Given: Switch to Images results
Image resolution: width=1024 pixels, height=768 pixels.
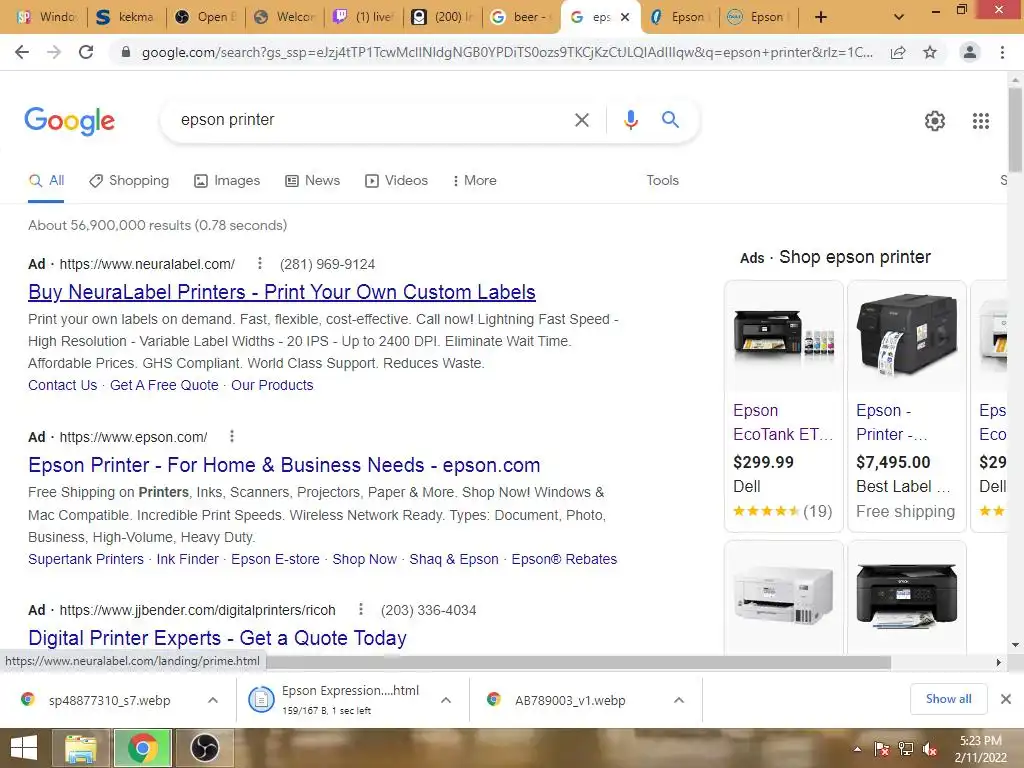Looking at the screenshot, I should point(227,181).
